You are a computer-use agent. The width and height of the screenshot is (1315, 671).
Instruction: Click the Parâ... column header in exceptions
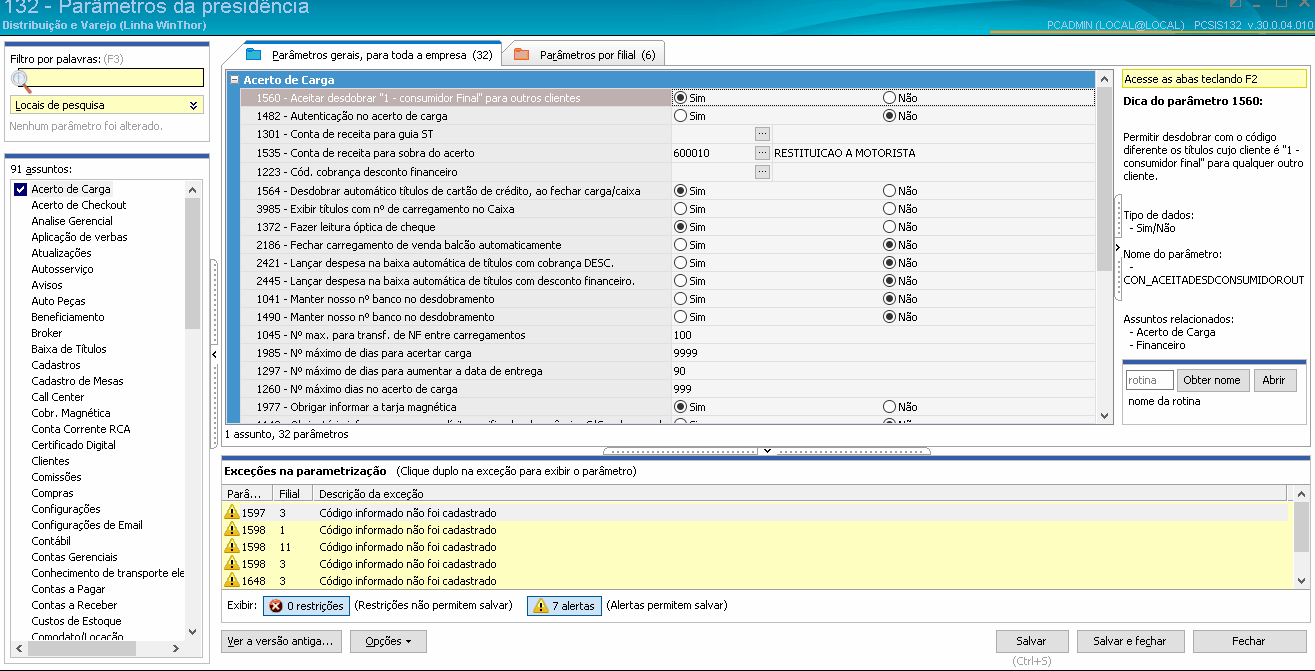pos(247,494)
